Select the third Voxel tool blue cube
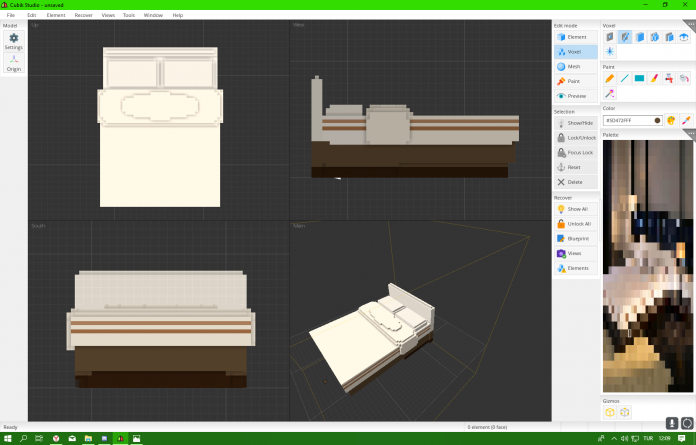 (640, 37)
